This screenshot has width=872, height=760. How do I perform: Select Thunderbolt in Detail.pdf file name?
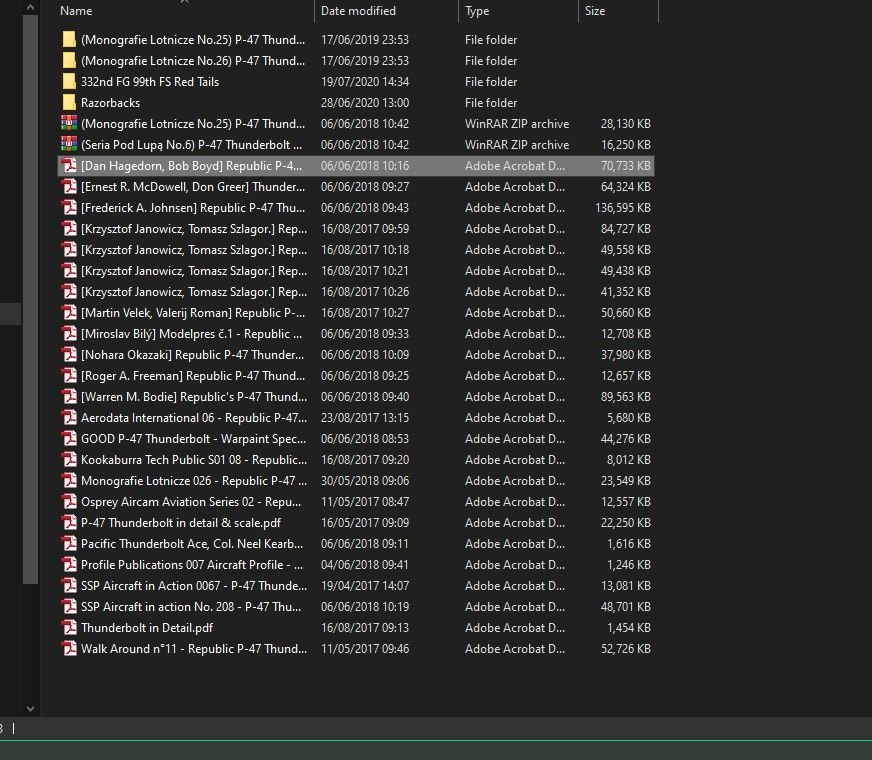tap(147, 628)
